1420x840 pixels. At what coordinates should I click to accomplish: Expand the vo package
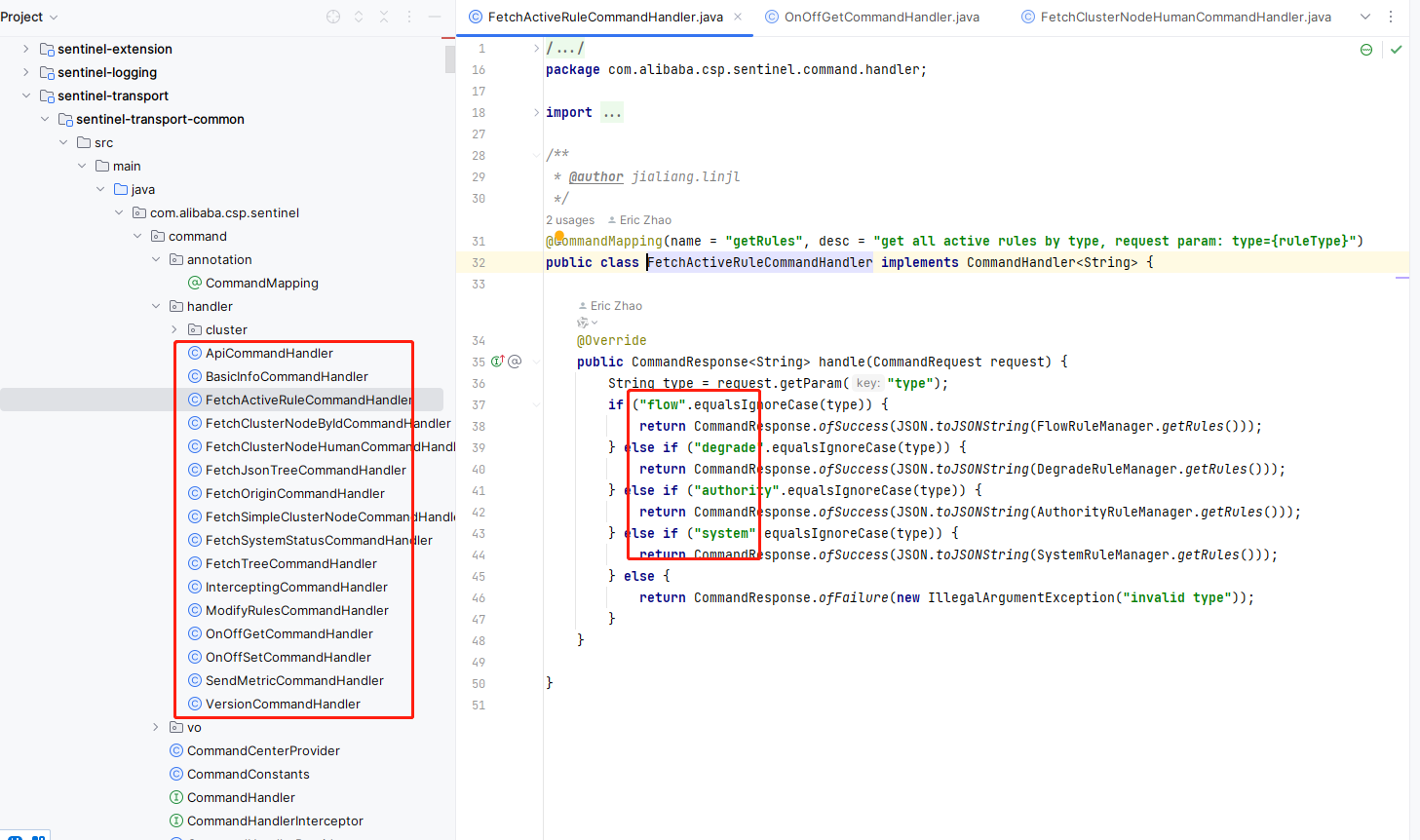[x=156, y=727]
